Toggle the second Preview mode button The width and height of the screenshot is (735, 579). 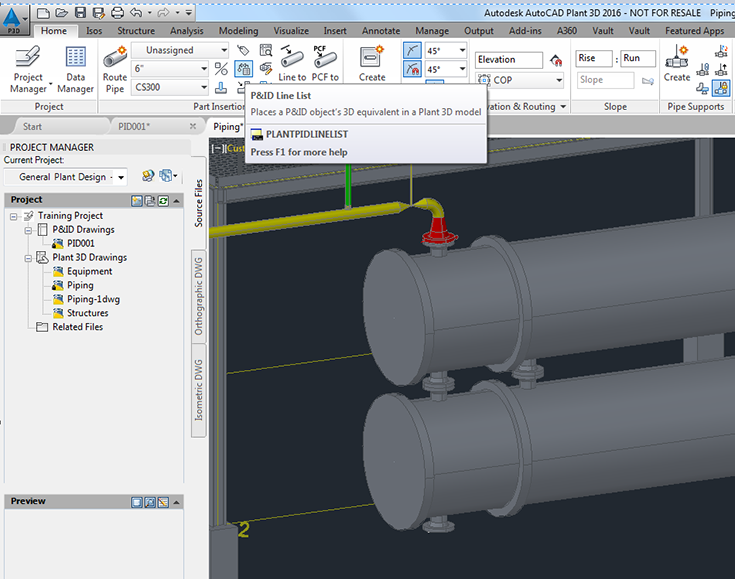coord(150,503)
